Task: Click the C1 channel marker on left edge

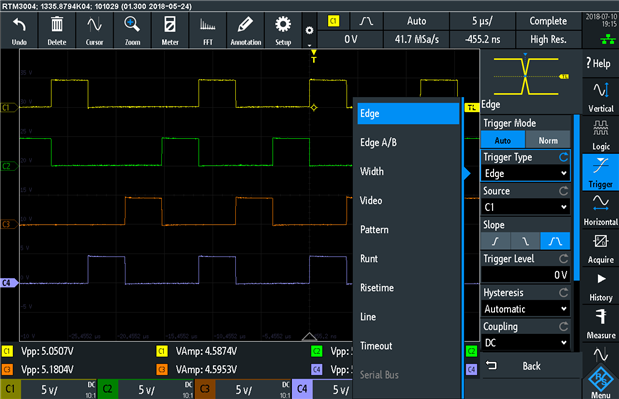Action: (x=8, y=107)
